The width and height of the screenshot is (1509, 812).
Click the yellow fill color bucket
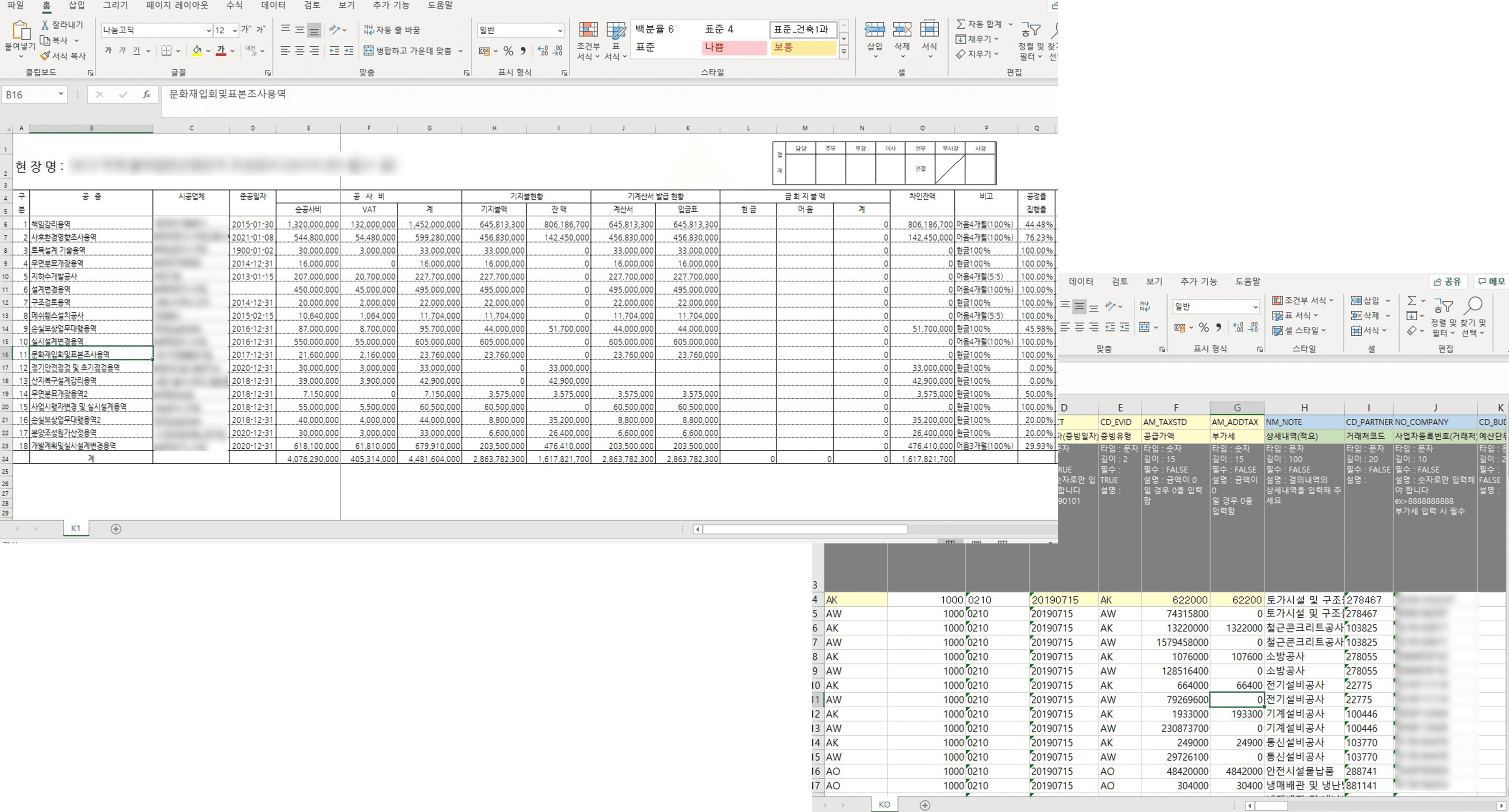(x=197, y=51)
